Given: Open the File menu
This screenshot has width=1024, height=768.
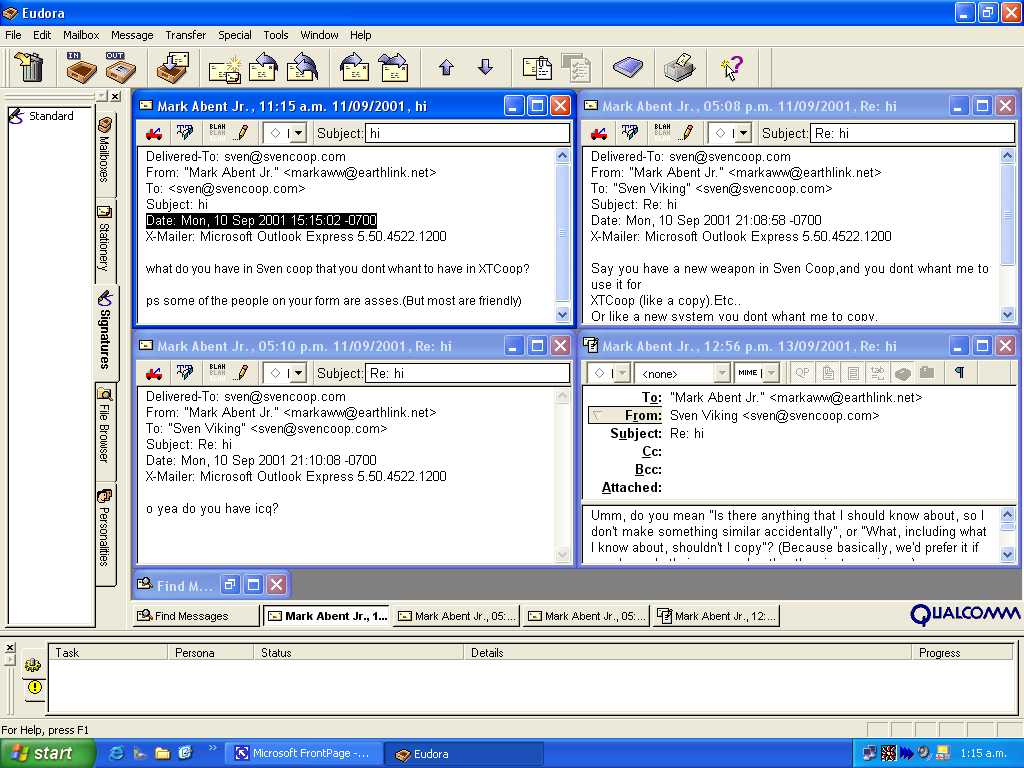Looking at the screenshot, I should [x=13, y=35].
